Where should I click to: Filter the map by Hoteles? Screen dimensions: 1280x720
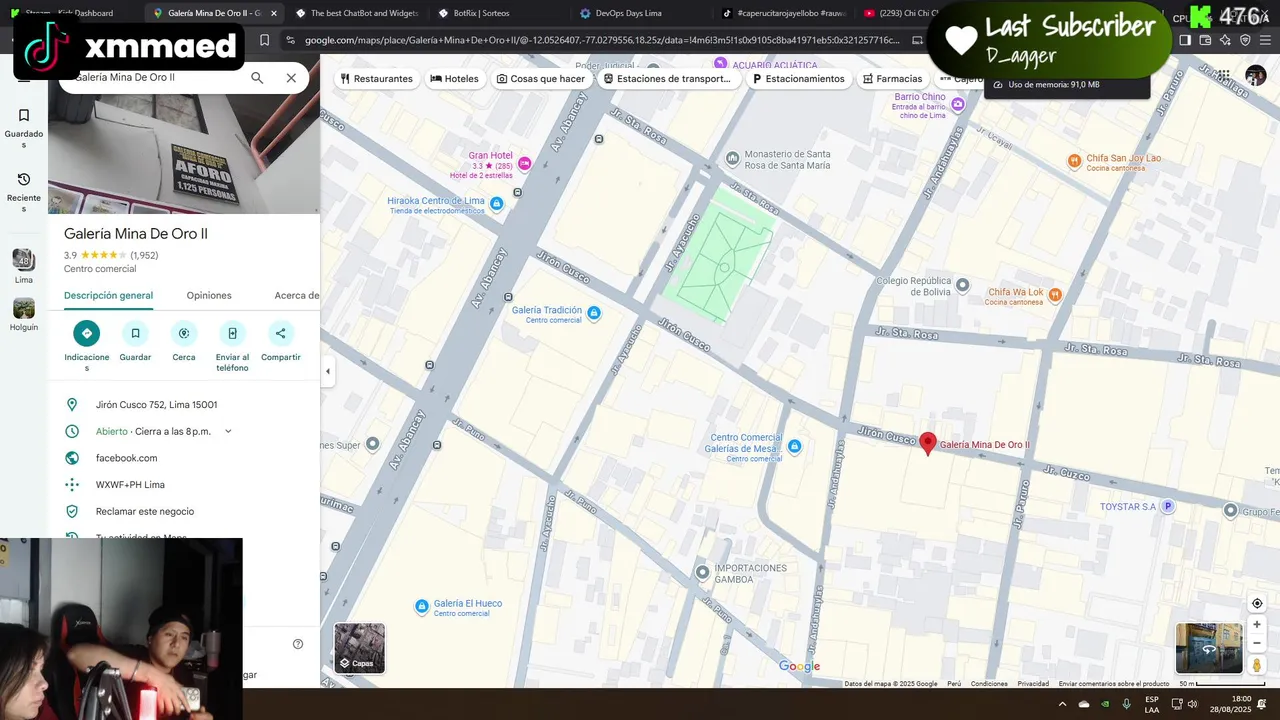pos(454,78)
